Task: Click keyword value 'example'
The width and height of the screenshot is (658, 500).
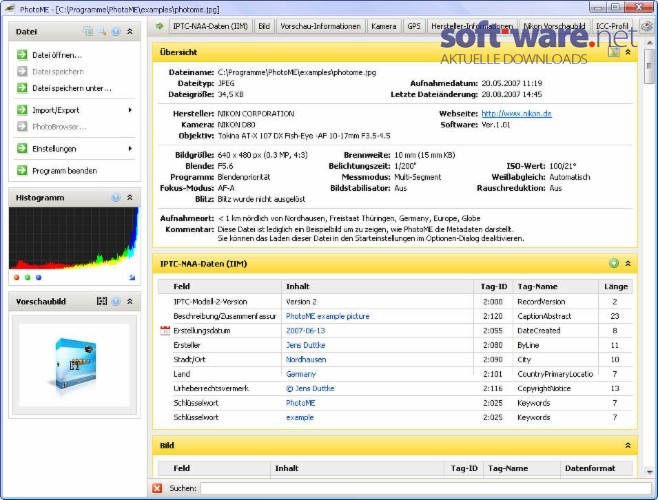Action: 300,417
